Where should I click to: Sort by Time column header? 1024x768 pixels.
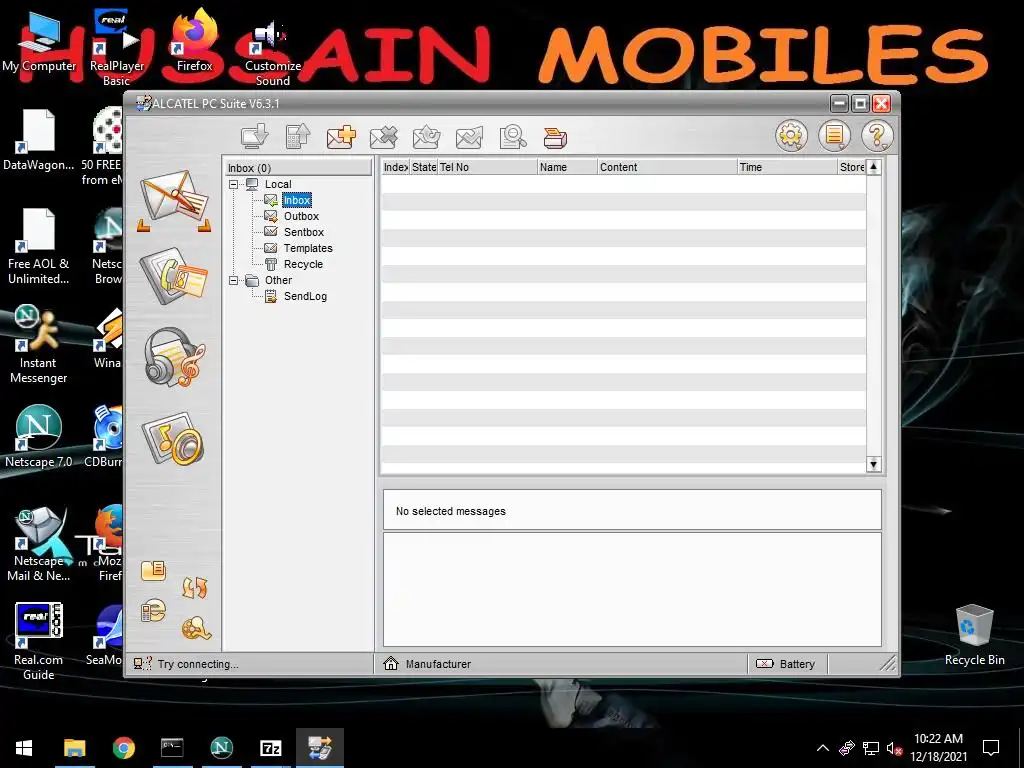787,167
